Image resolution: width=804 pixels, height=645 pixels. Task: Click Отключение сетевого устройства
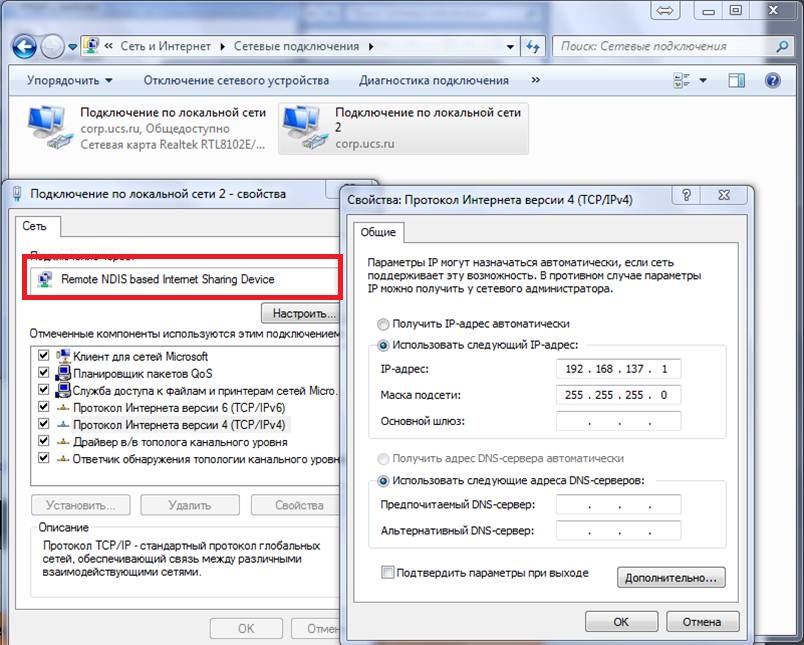[x=236, y=80]
